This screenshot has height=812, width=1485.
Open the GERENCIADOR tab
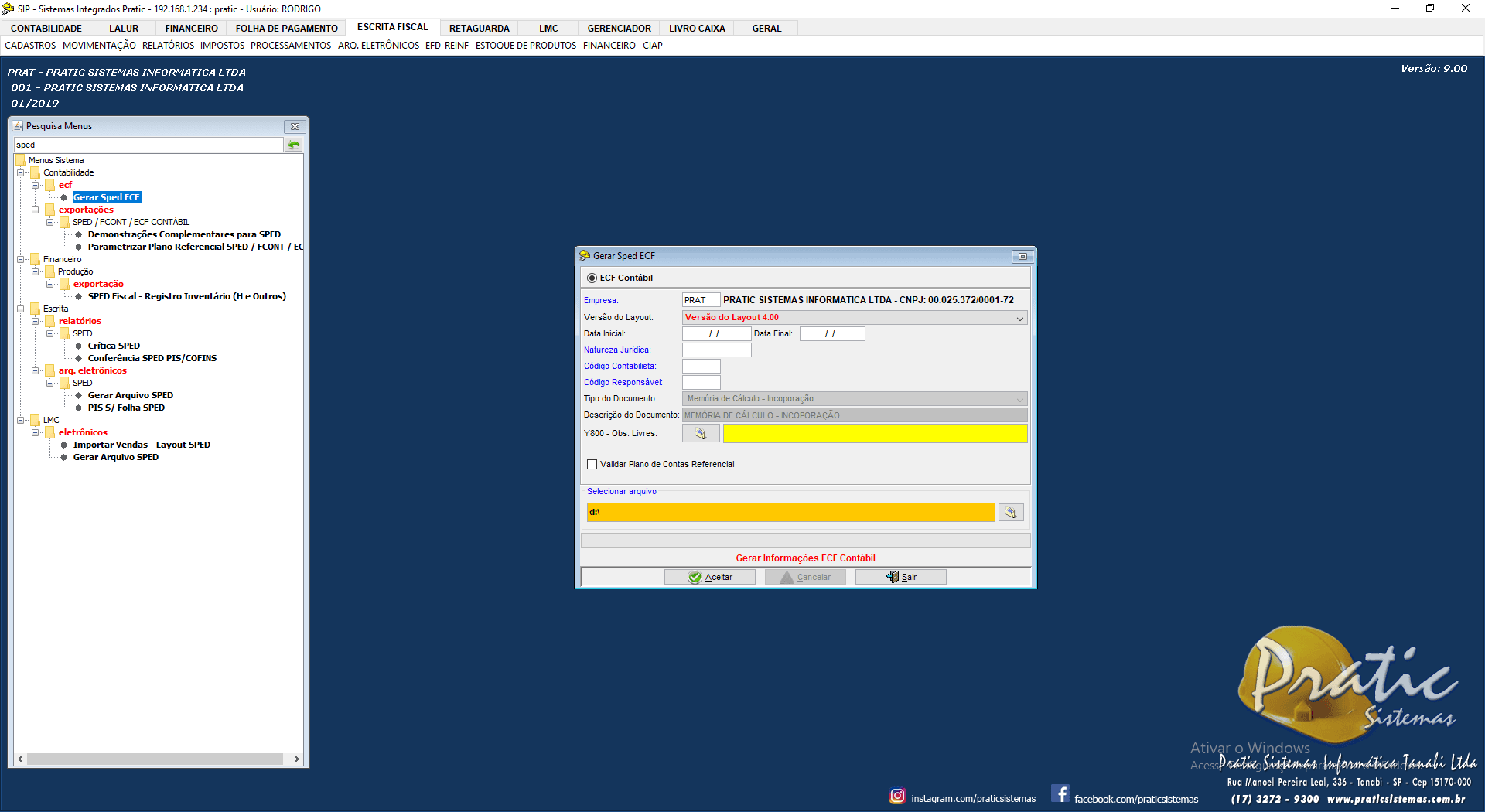click(620, 29)
